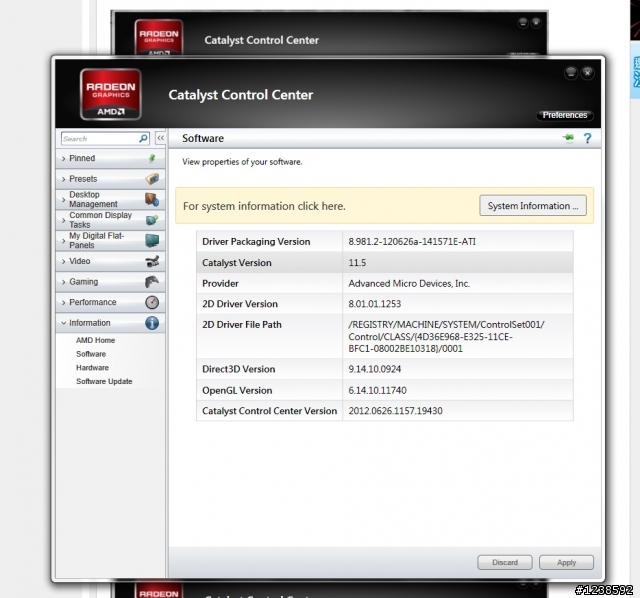Close the front Catalyst Control Center window
Viewport: 640px width, 598px height.
pyautogui.click(x=587, y=73)
